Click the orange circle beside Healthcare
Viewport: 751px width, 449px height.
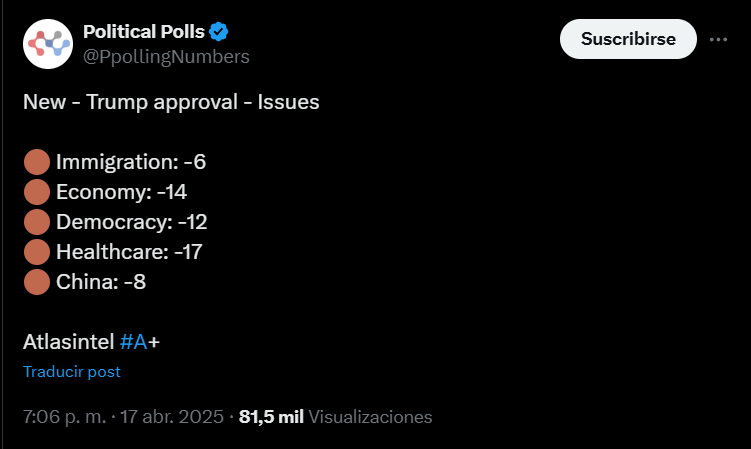pyautogui.click(x=37, y=252)
